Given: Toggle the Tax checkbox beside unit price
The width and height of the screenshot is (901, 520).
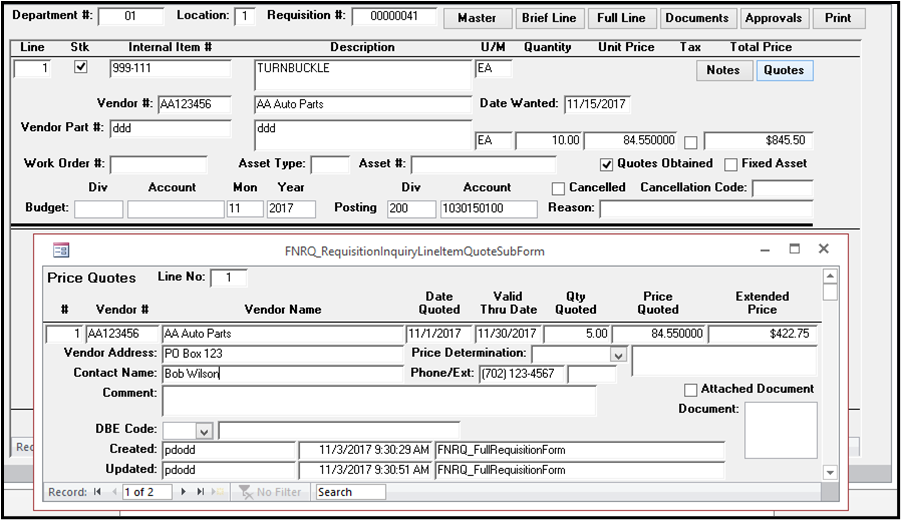Looking at the screenshot, I should pyautogui.click(x=691, y=142).
